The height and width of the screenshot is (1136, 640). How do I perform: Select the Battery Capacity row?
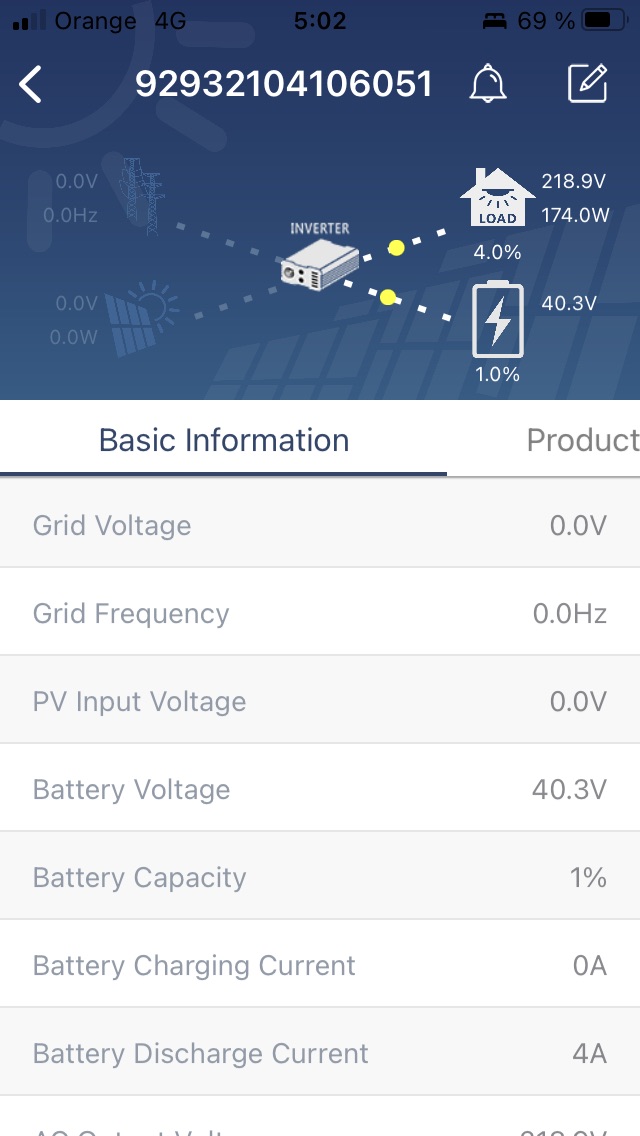click(x=320, y=877)
